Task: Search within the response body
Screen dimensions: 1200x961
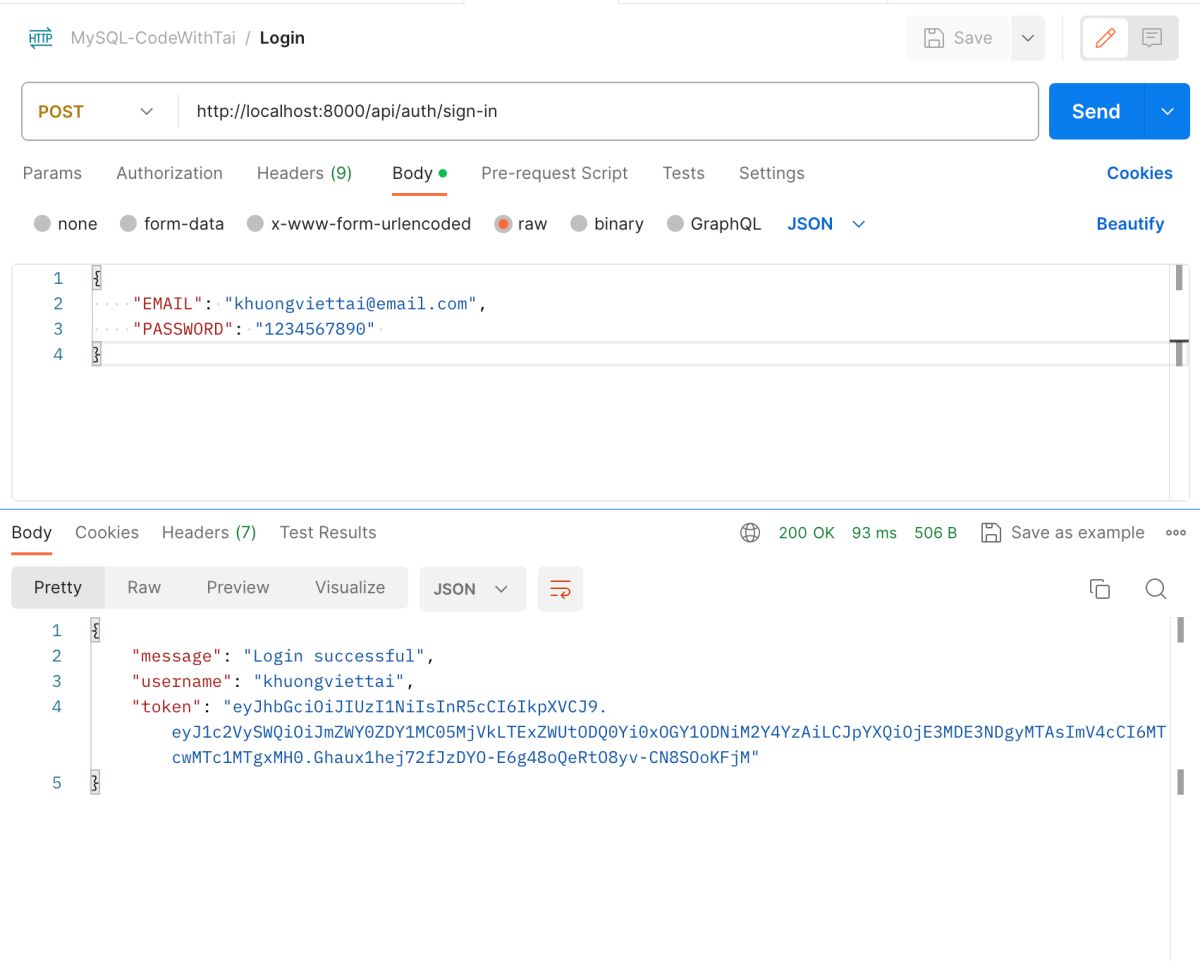Action: pos(1156,589)
